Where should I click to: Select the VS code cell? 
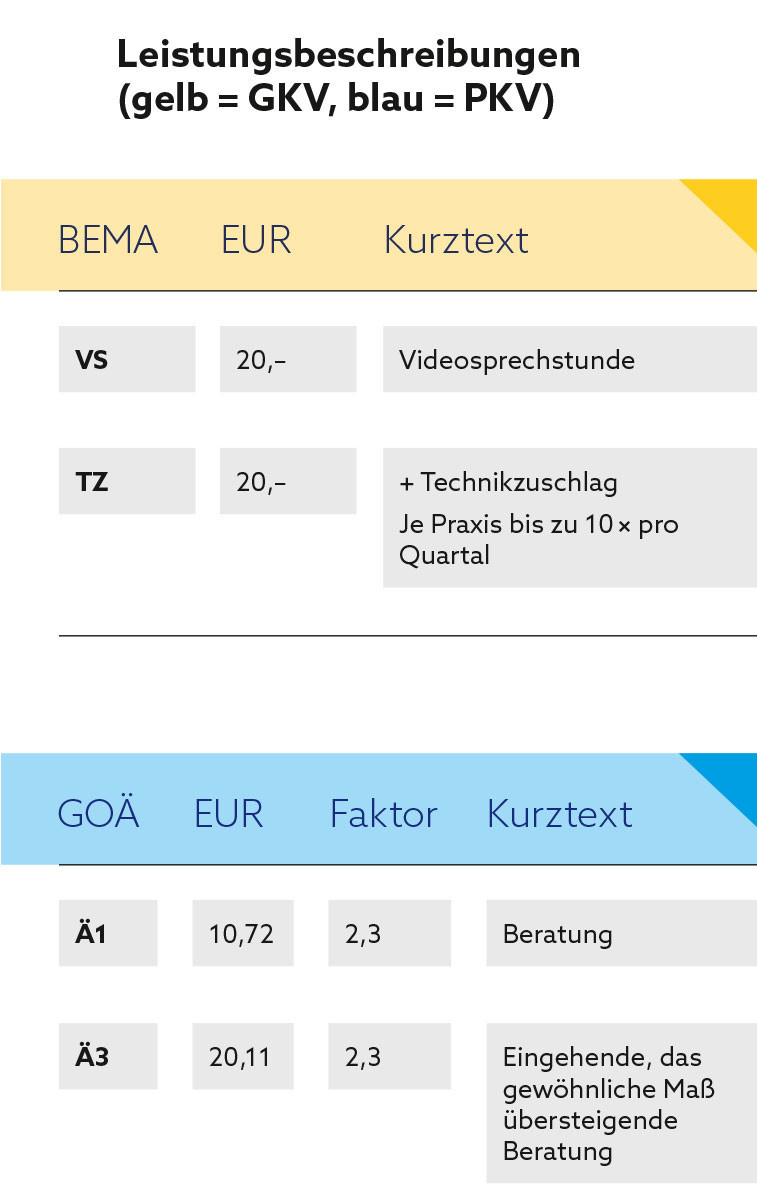[x=127, y=359]
